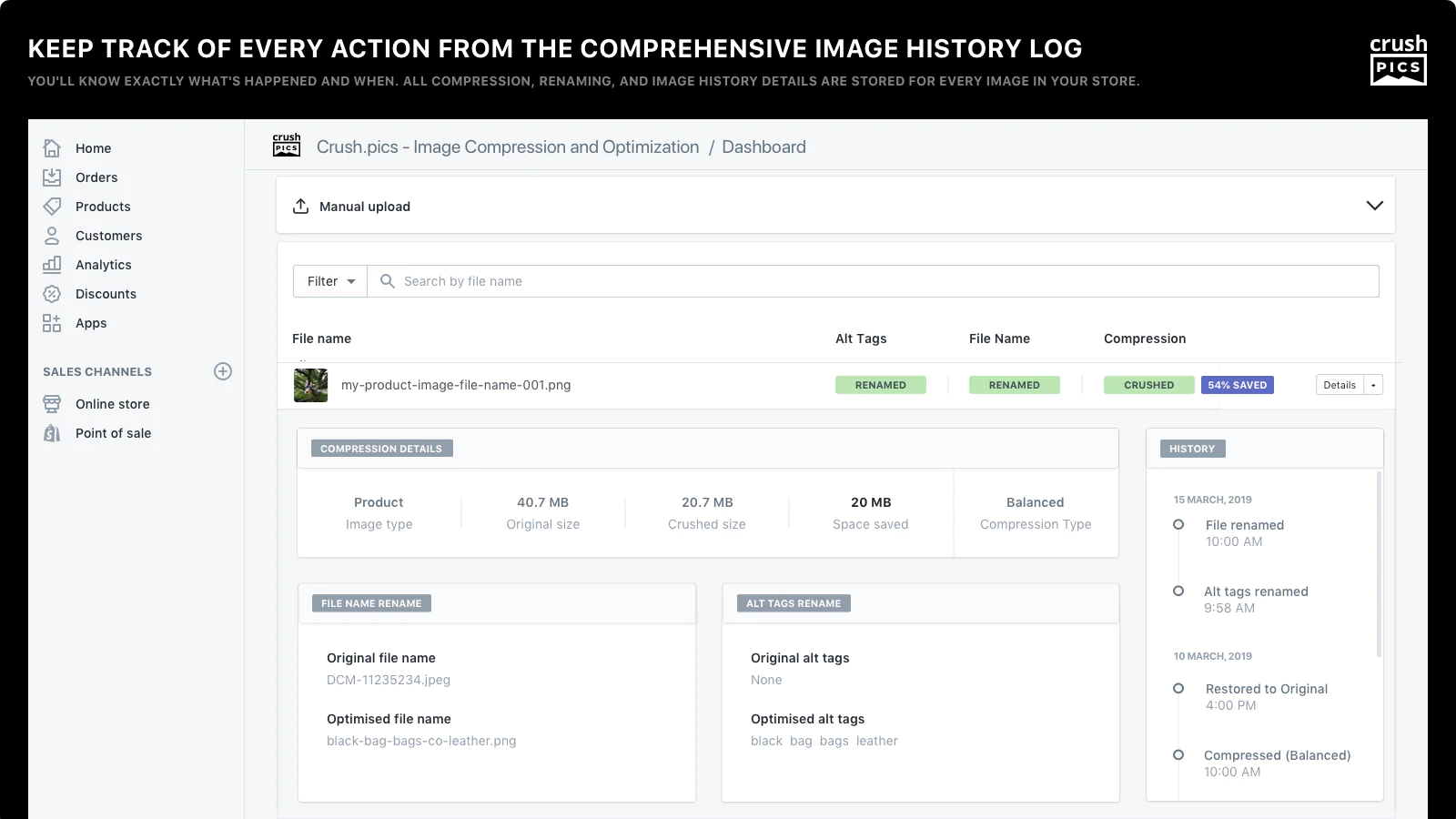Image resolution: width=1456 pixels, height=819 pixels.
Task: Click the Search by file name field
Action: [874, 281]
